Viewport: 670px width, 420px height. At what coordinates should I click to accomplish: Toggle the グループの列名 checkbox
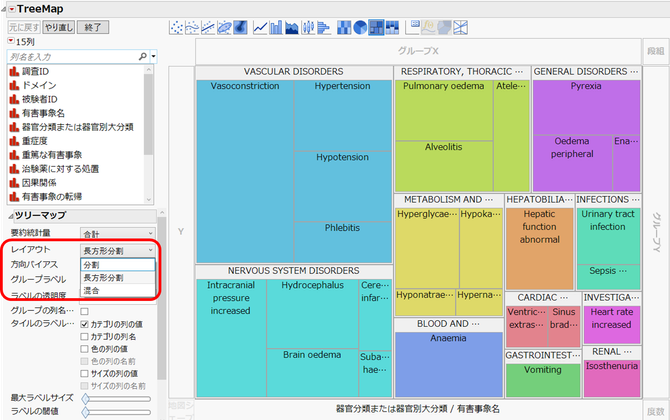[85, 311]
